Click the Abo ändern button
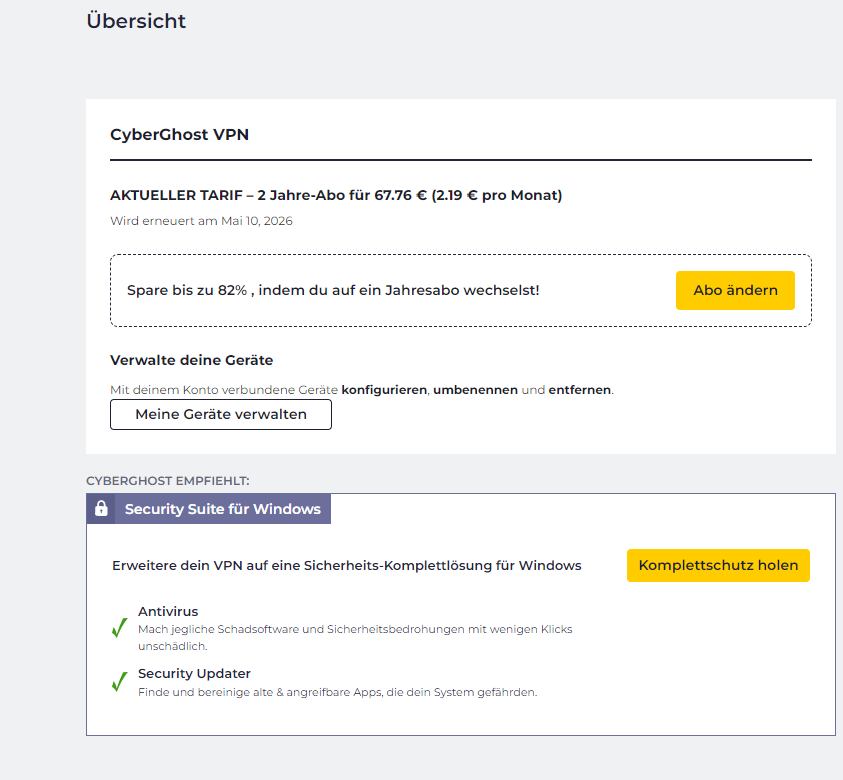This screenshot has height=780, width=843. click(x=735, y=290)
